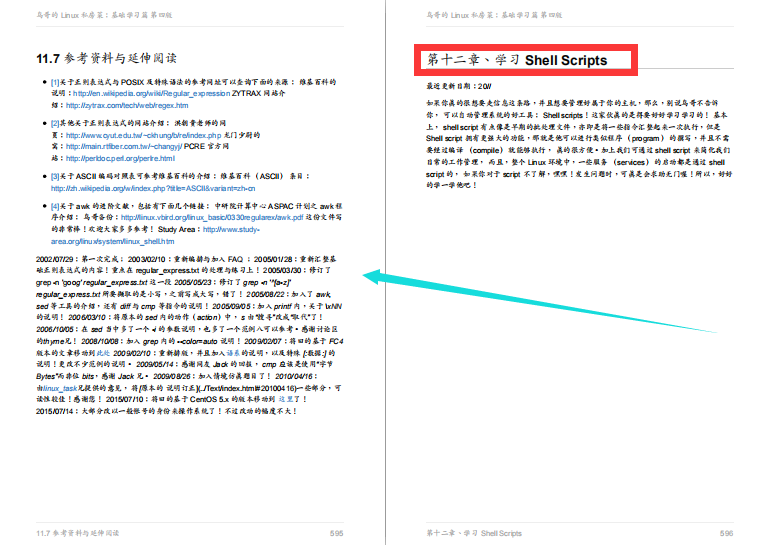Screen dimensions: 772x545
Task: Open the linux.vbird.org awk.pdf link
Action: (x=212, y=217)
